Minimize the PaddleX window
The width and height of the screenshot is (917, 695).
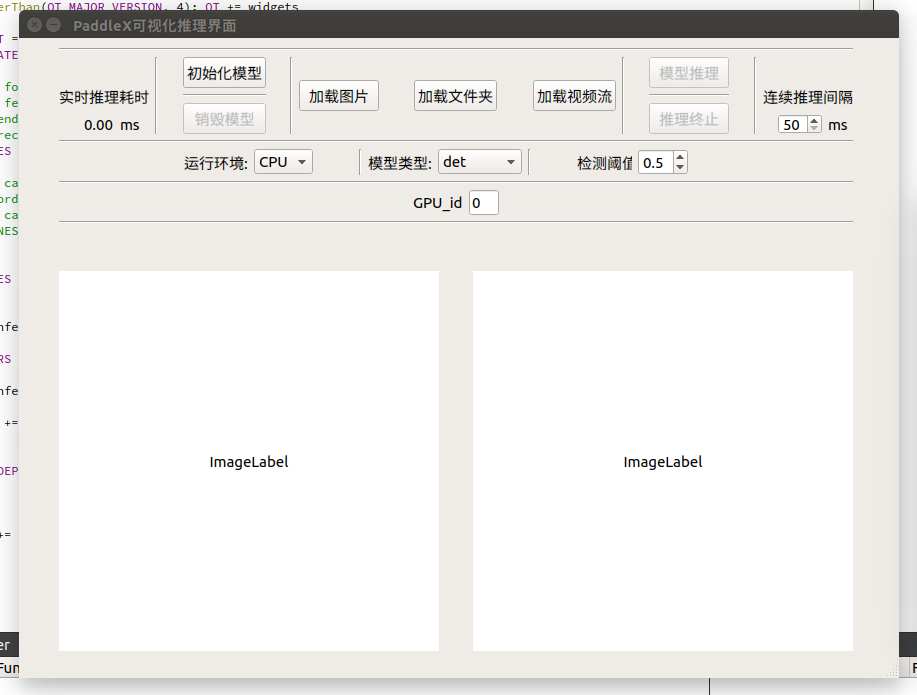pos(54,25)
